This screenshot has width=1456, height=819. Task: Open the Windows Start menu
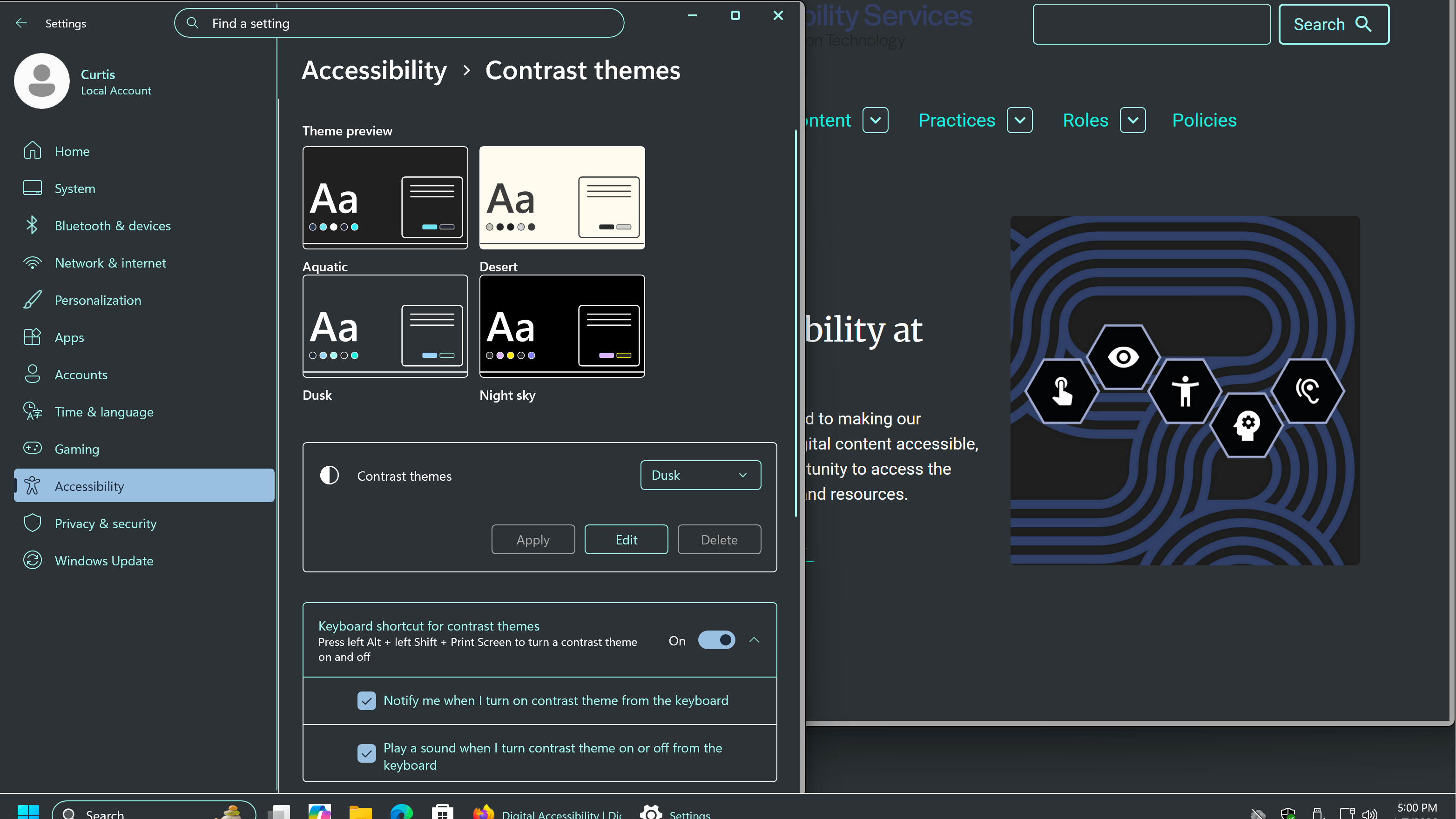28,812
